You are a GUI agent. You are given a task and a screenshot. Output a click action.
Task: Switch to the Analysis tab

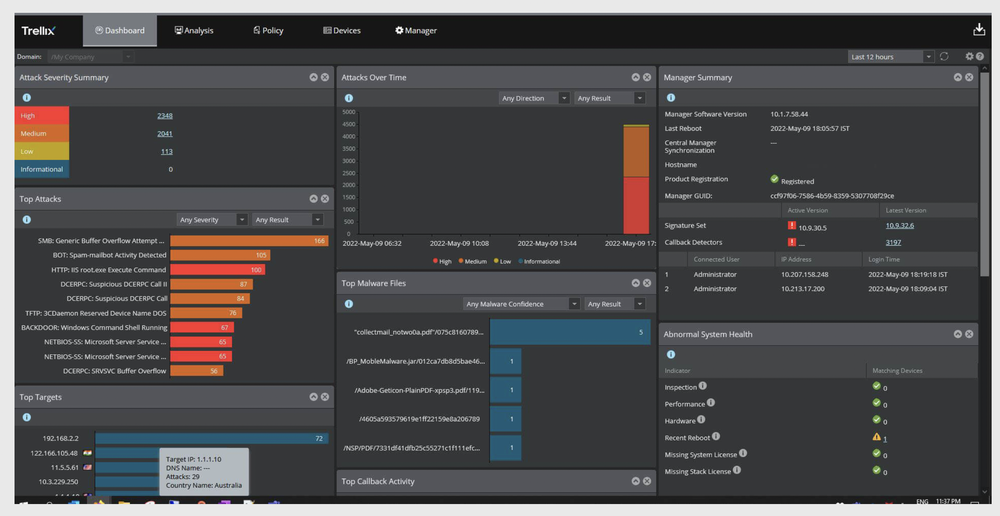click(x=194, y=31)
